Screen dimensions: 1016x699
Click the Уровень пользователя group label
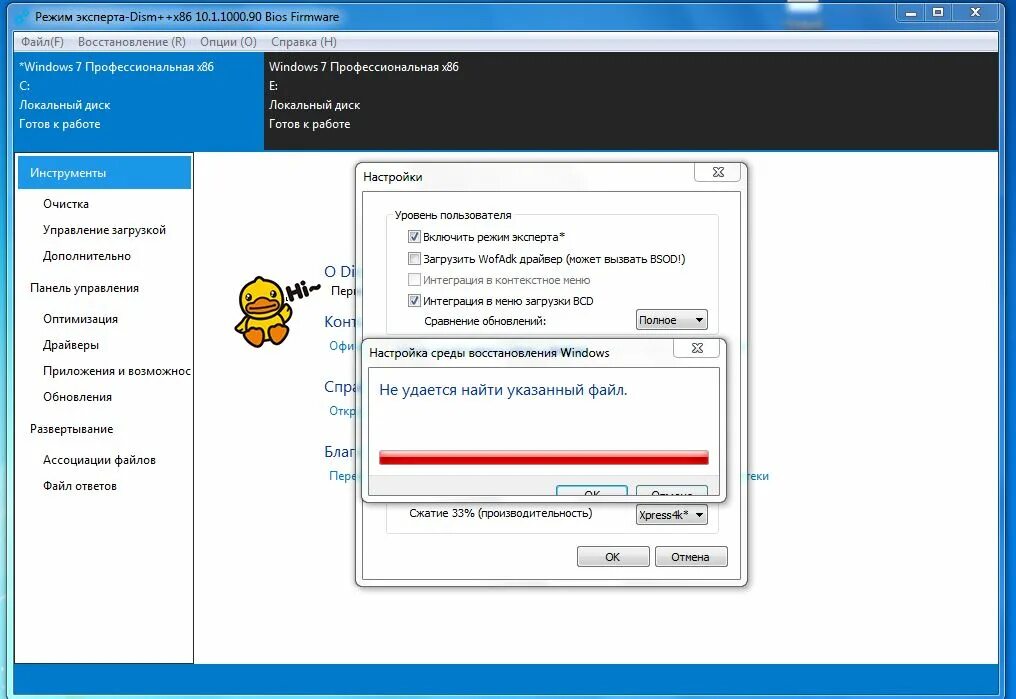point(453,215)
